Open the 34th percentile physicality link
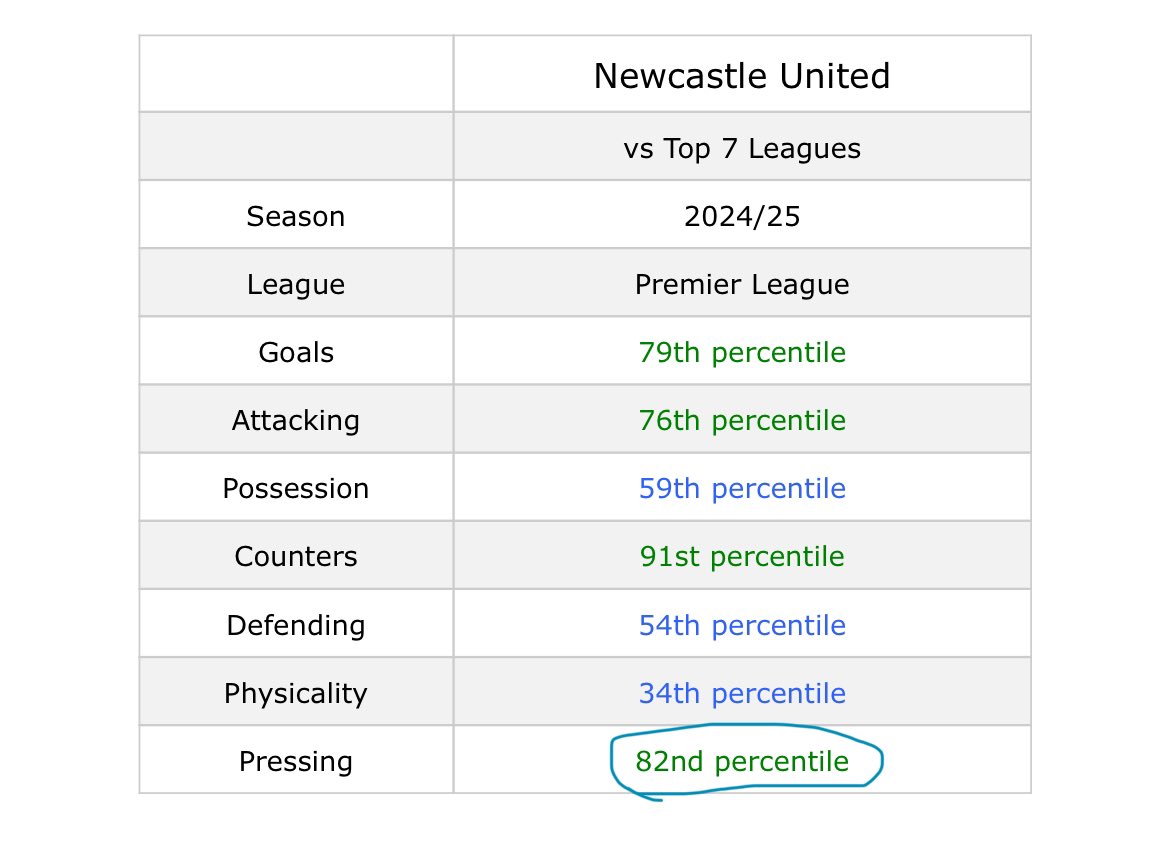 742,693
